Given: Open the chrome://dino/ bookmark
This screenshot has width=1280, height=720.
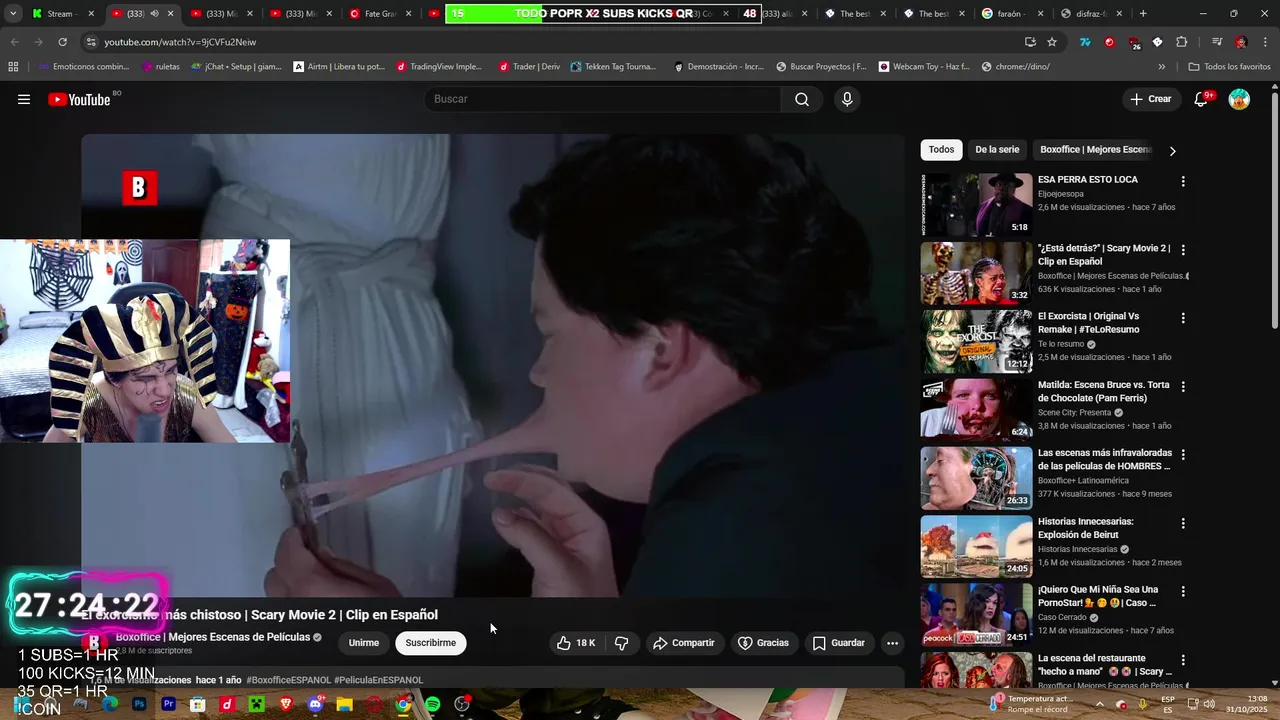Looking at the screenshot, I should pos(1015,66).
